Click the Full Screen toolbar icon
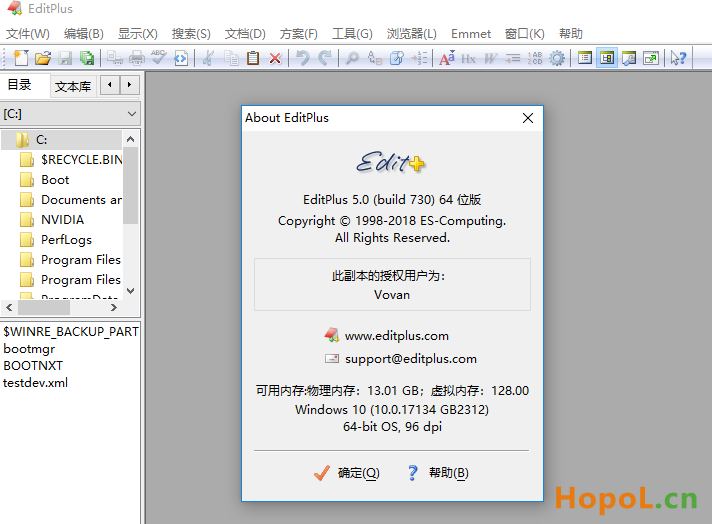The image size is (712, 524). click(651, 58)
